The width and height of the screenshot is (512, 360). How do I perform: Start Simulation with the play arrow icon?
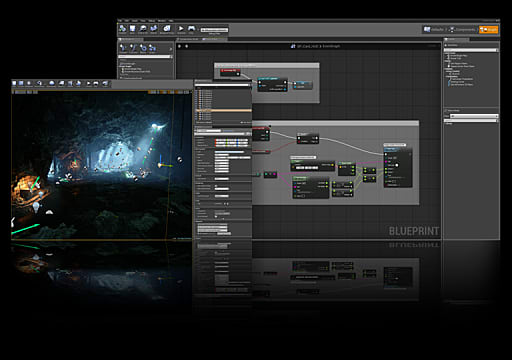[181, 29]
